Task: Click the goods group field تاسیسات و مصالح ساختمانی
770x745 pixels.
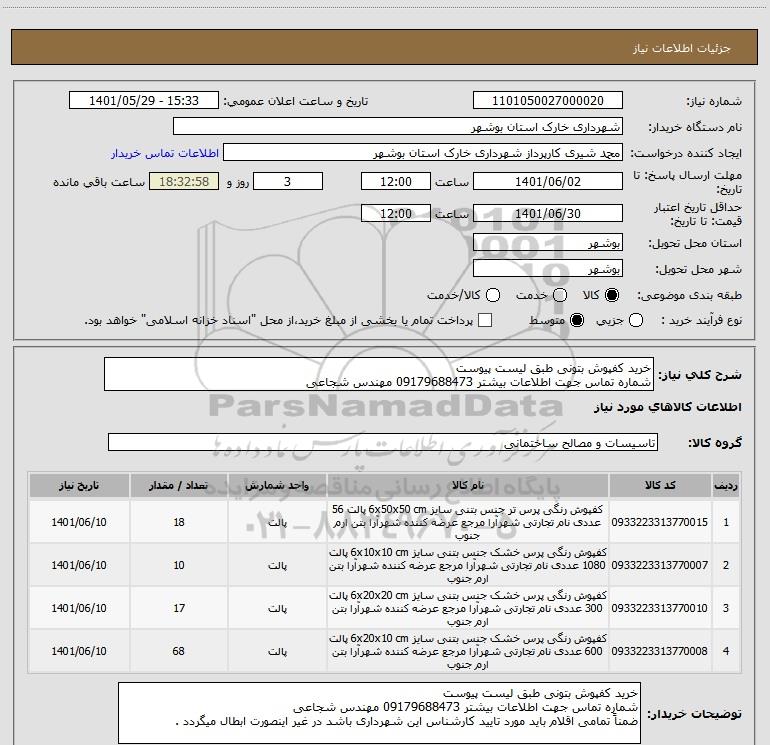Action: click(383, 442)
